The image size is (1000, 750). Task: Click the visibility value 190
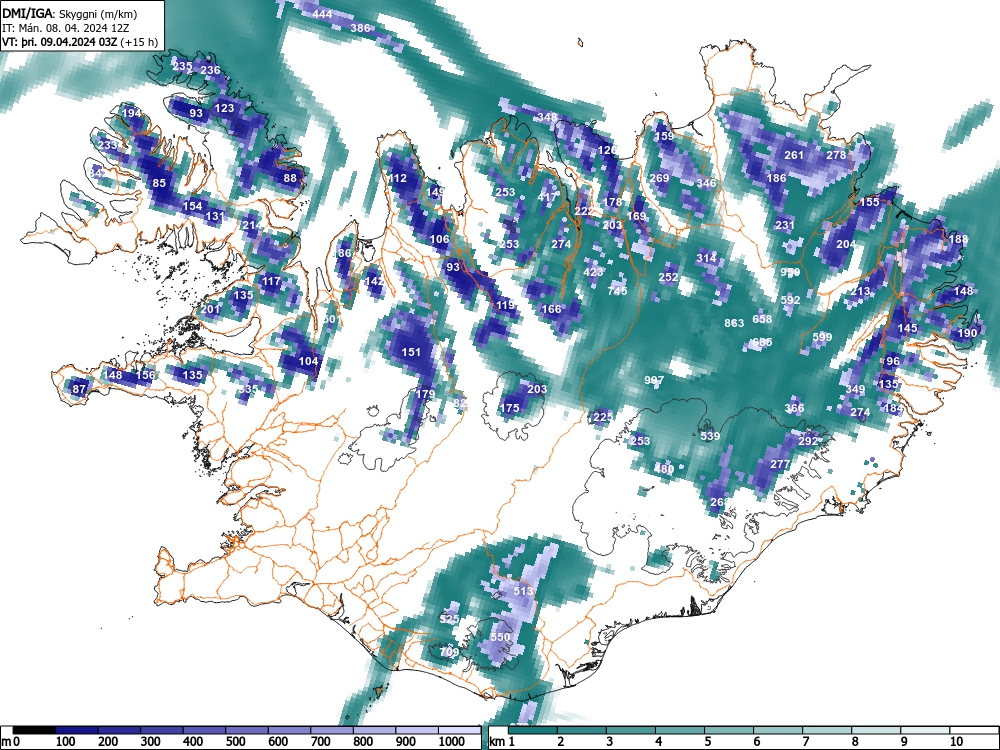click(967, 333)
